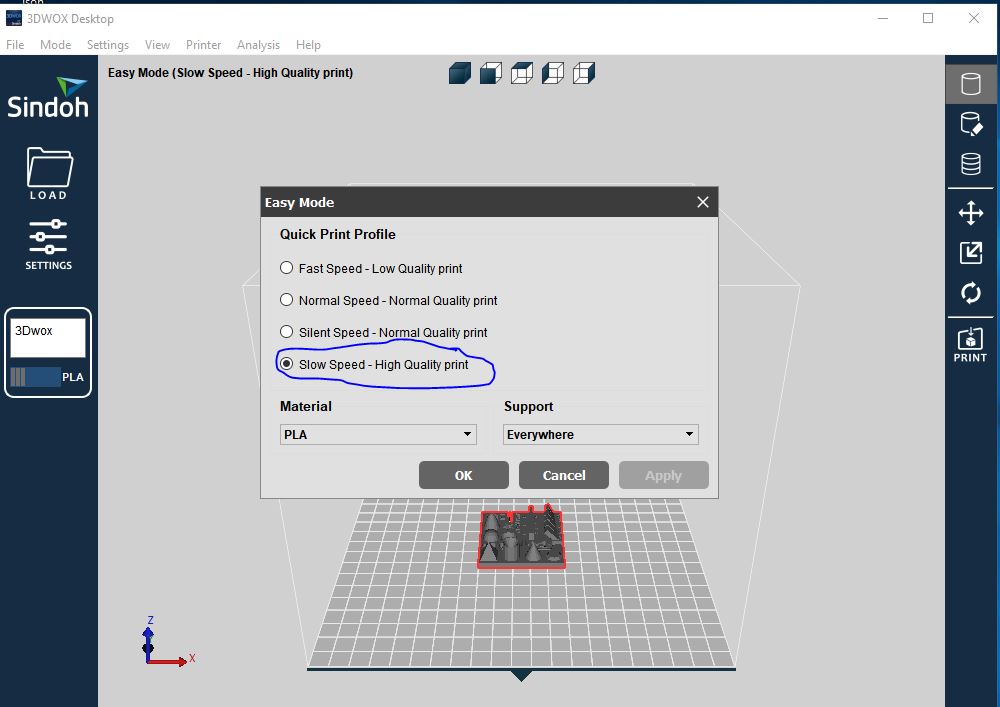This screenshot has height=707, width=1000.
Task: Close the Easy Mode dialog
Action: click(x=703, y=202)
